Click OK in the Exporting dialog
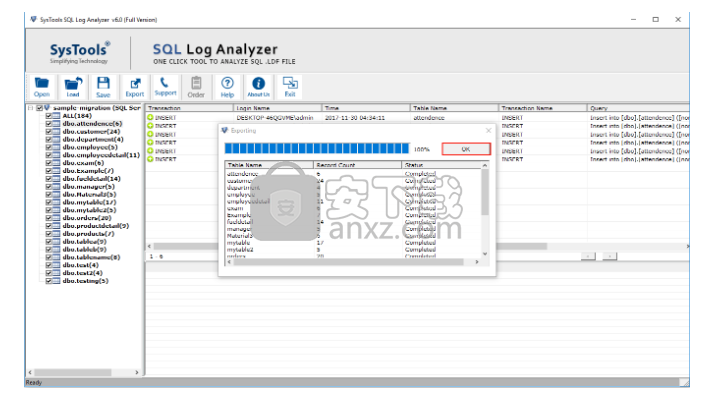Screen dimensions: 717x405 (x=466, y=149)
